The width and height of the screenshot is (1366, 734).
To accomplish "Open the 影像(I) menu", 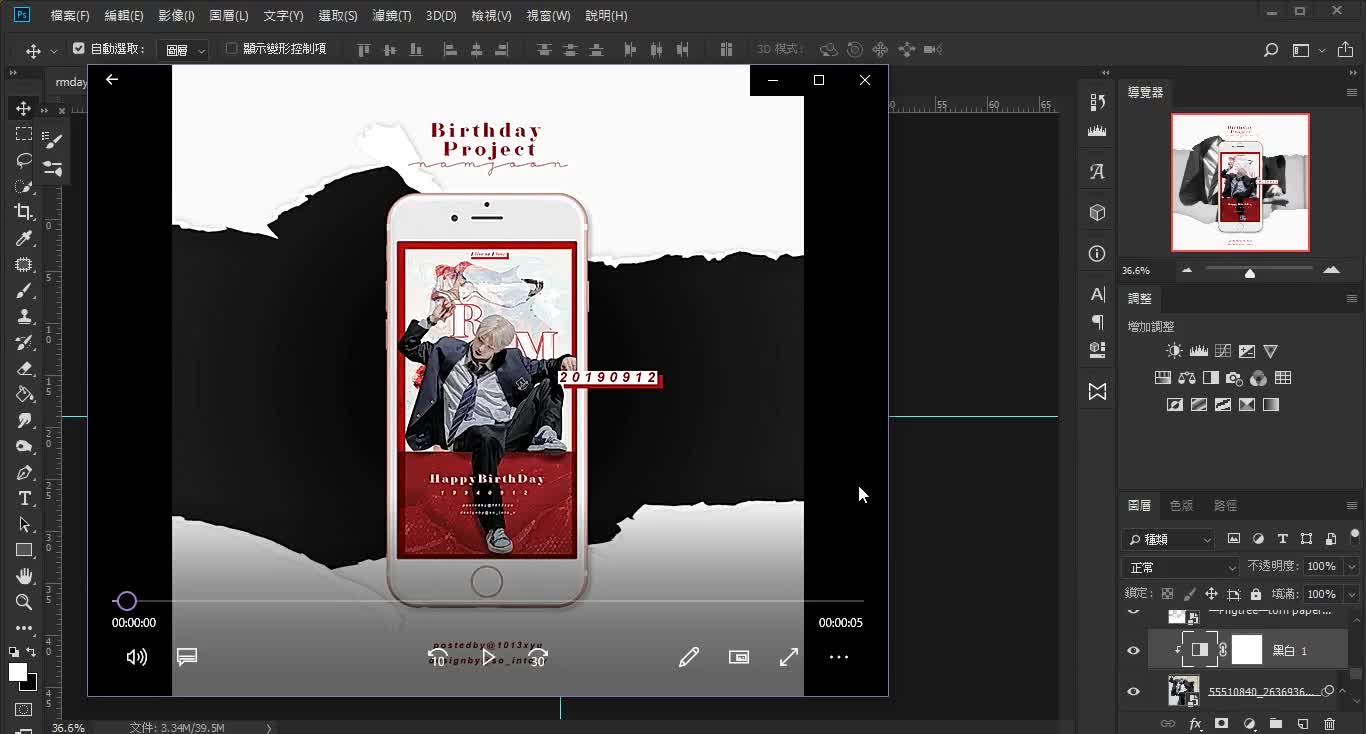I will [176, 16].
